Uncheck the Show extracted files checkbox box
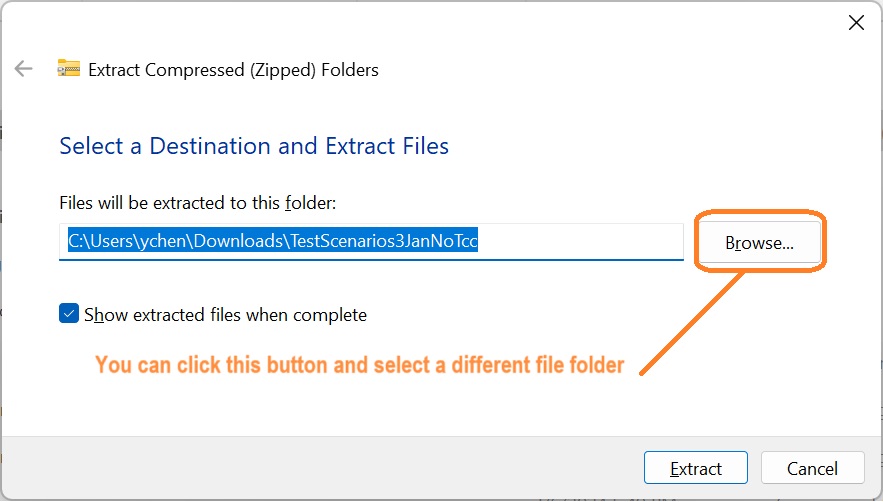 pyautogui.click(x=69, y=314)
